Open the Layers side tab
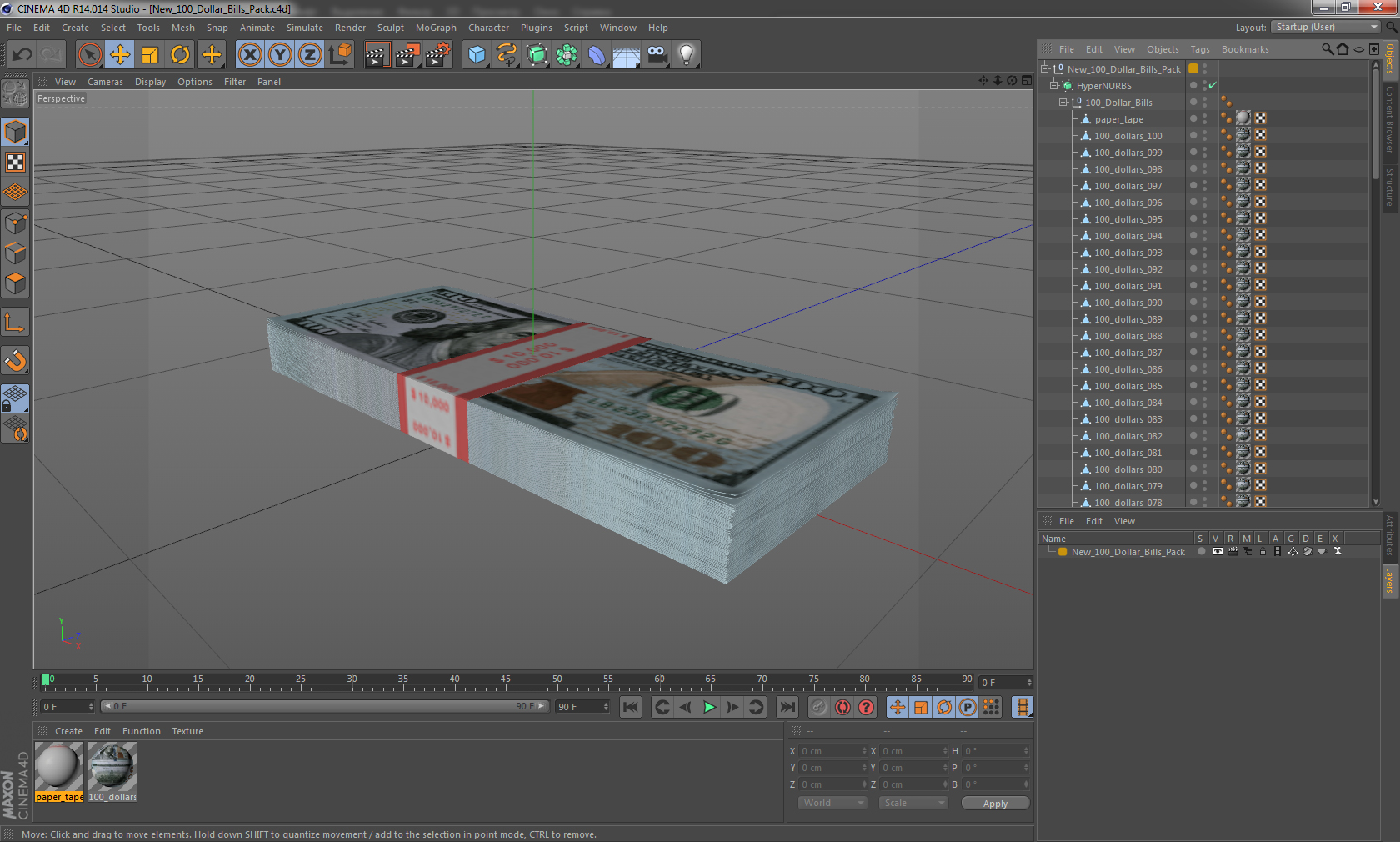 point(1390,580)
